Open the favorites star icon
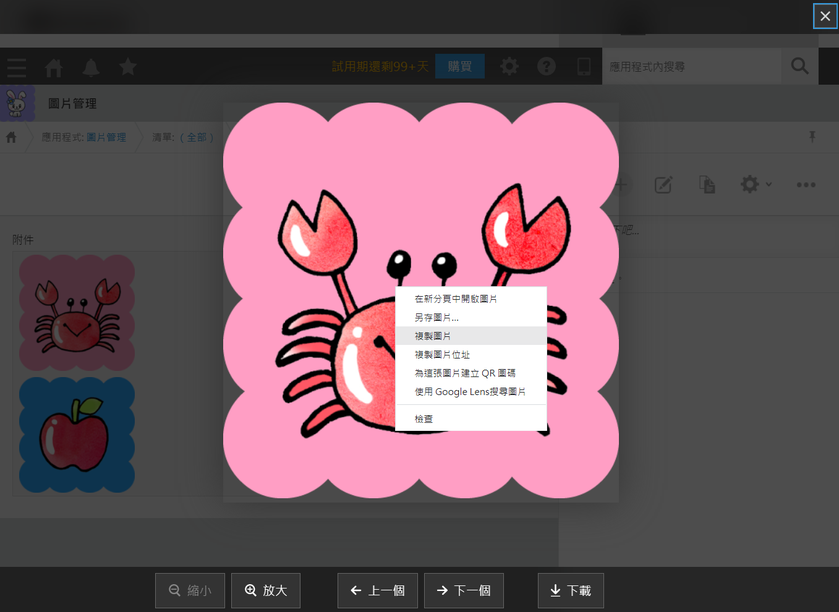 pos(128,67)
